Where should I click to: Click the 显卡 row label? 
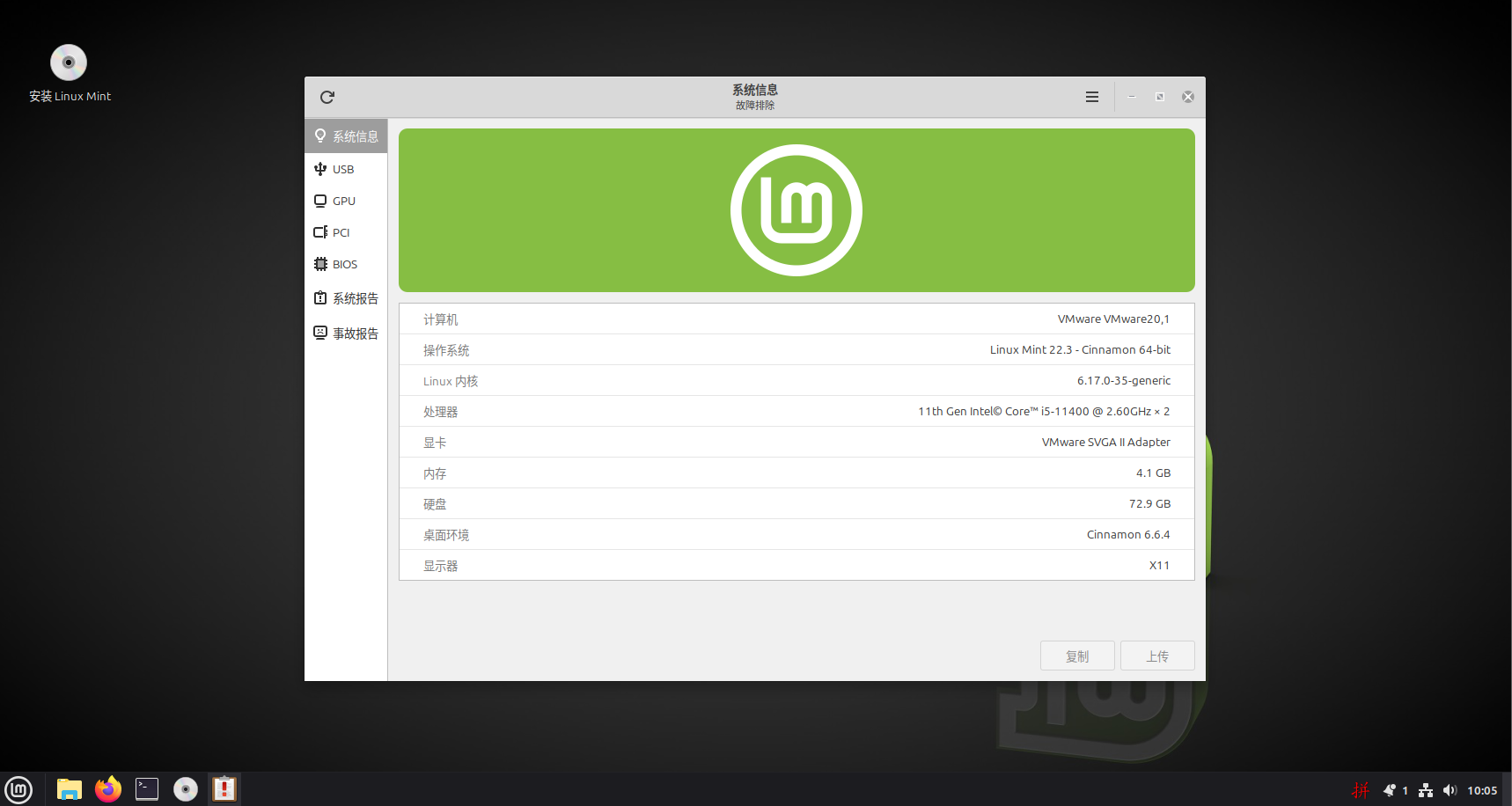click(435, 443)
